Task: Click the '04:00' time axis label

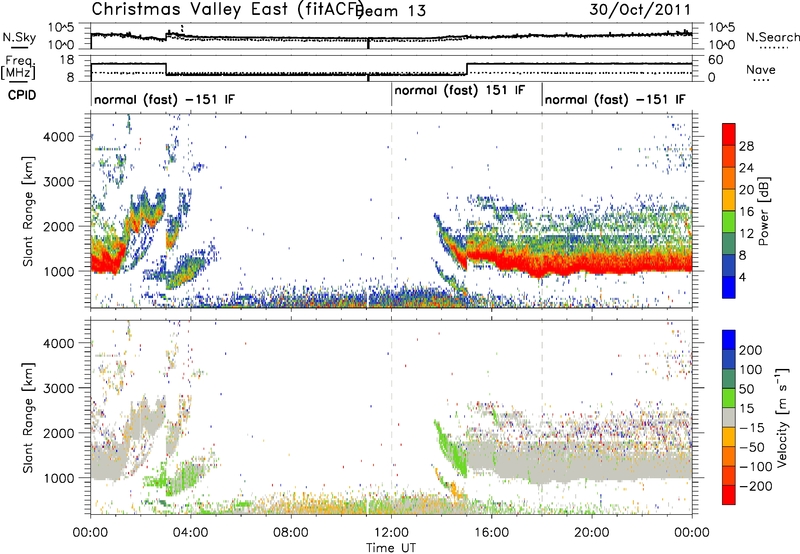Action: pyautogui.click(x=191, y=533)
